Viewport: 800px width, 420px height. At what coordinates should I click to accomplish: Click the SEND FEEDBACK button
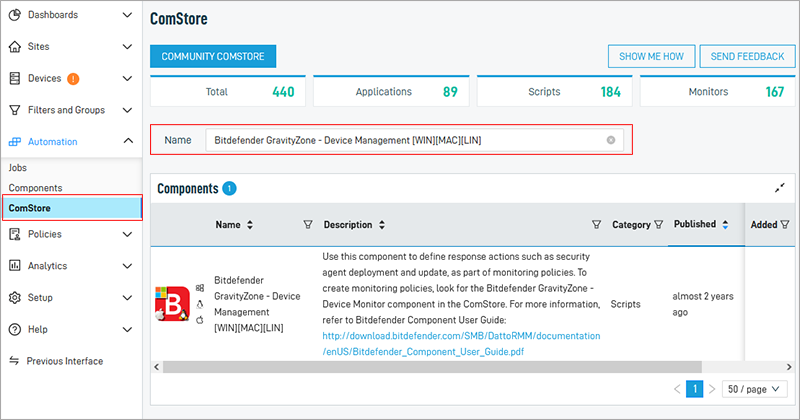[747, 56]
